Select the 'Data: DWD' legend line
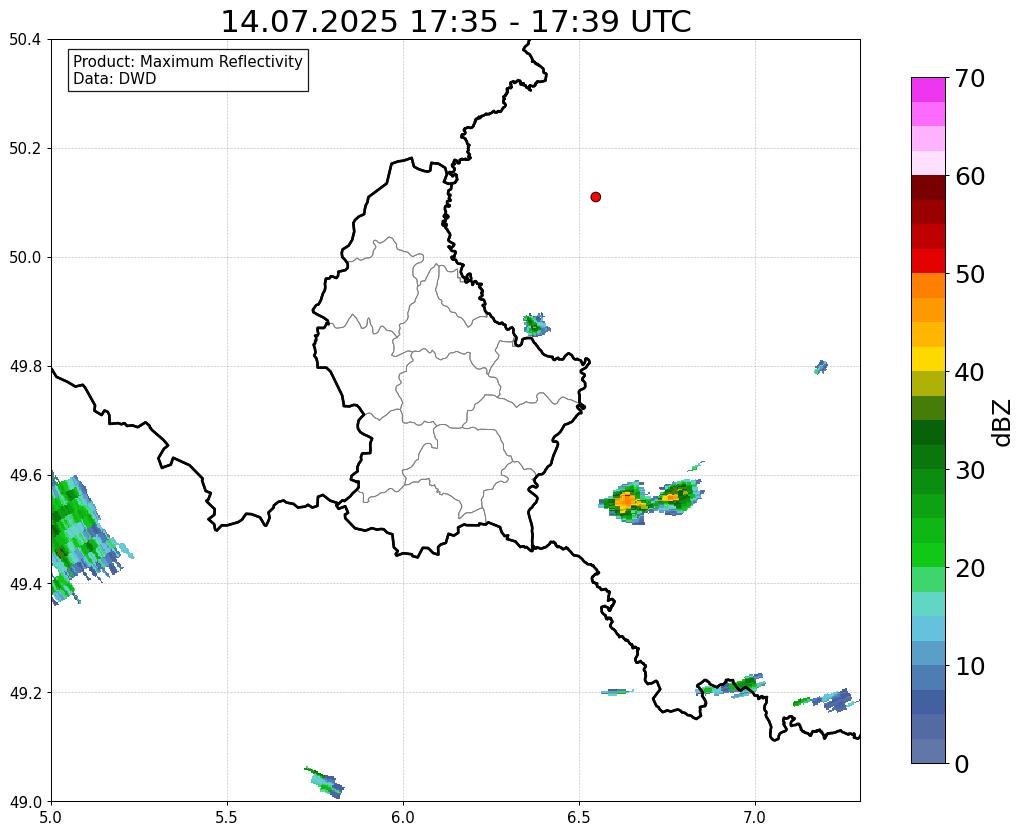Screen dimensions: 1023x834 (115, 79)
